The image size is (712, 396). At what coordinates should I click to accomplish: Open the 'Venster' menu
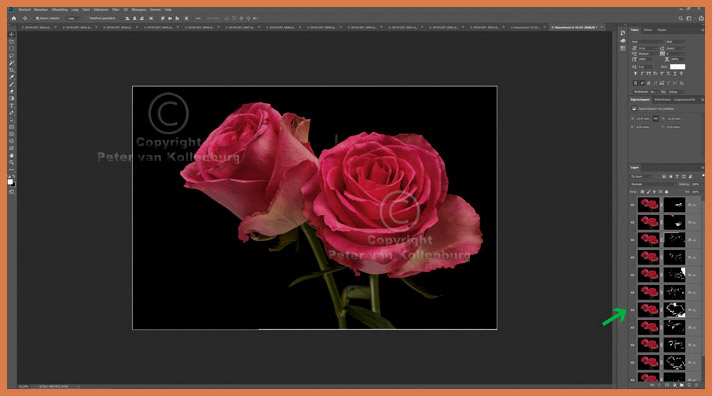(155, 10)
